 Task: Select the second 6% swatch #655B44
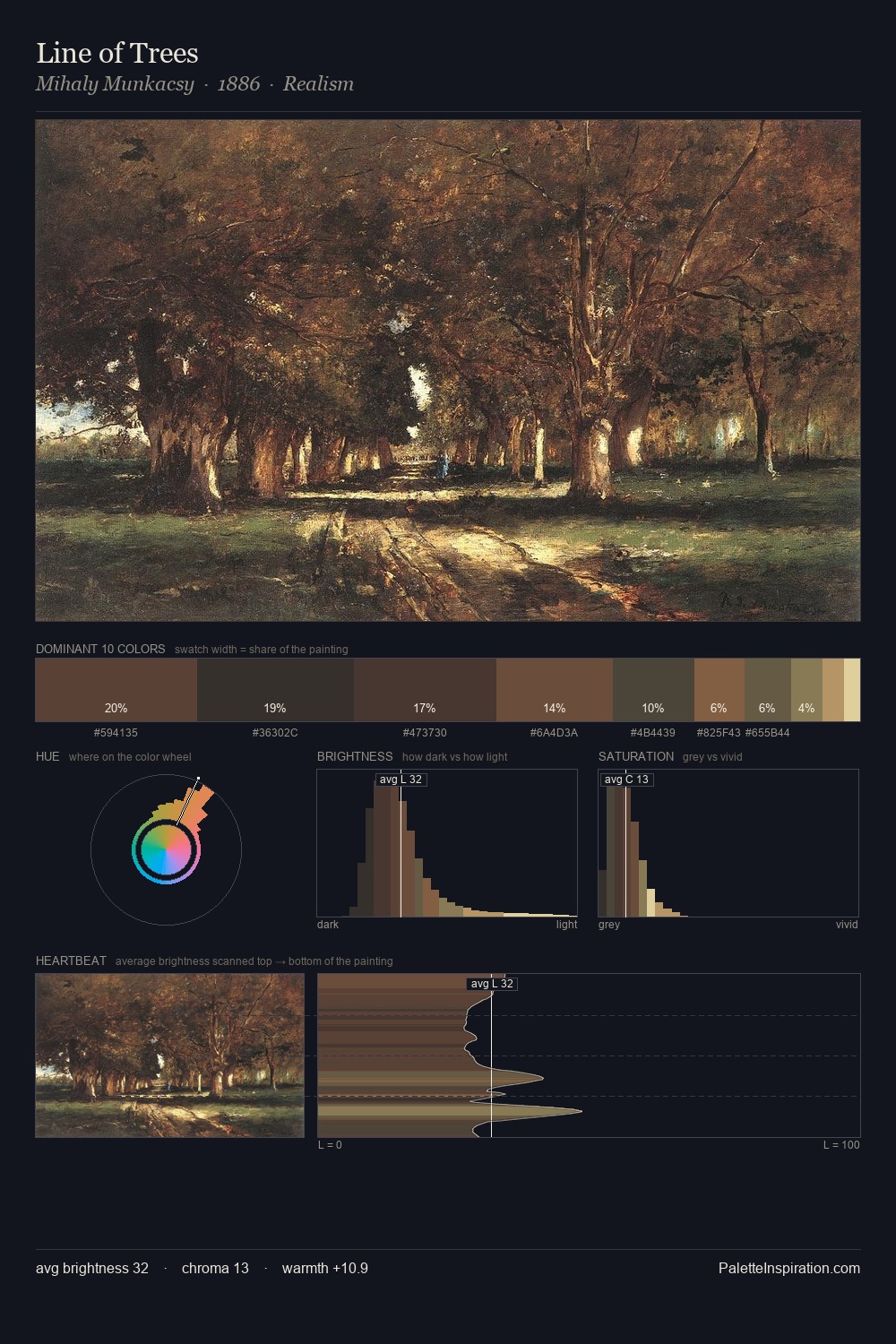768,690
